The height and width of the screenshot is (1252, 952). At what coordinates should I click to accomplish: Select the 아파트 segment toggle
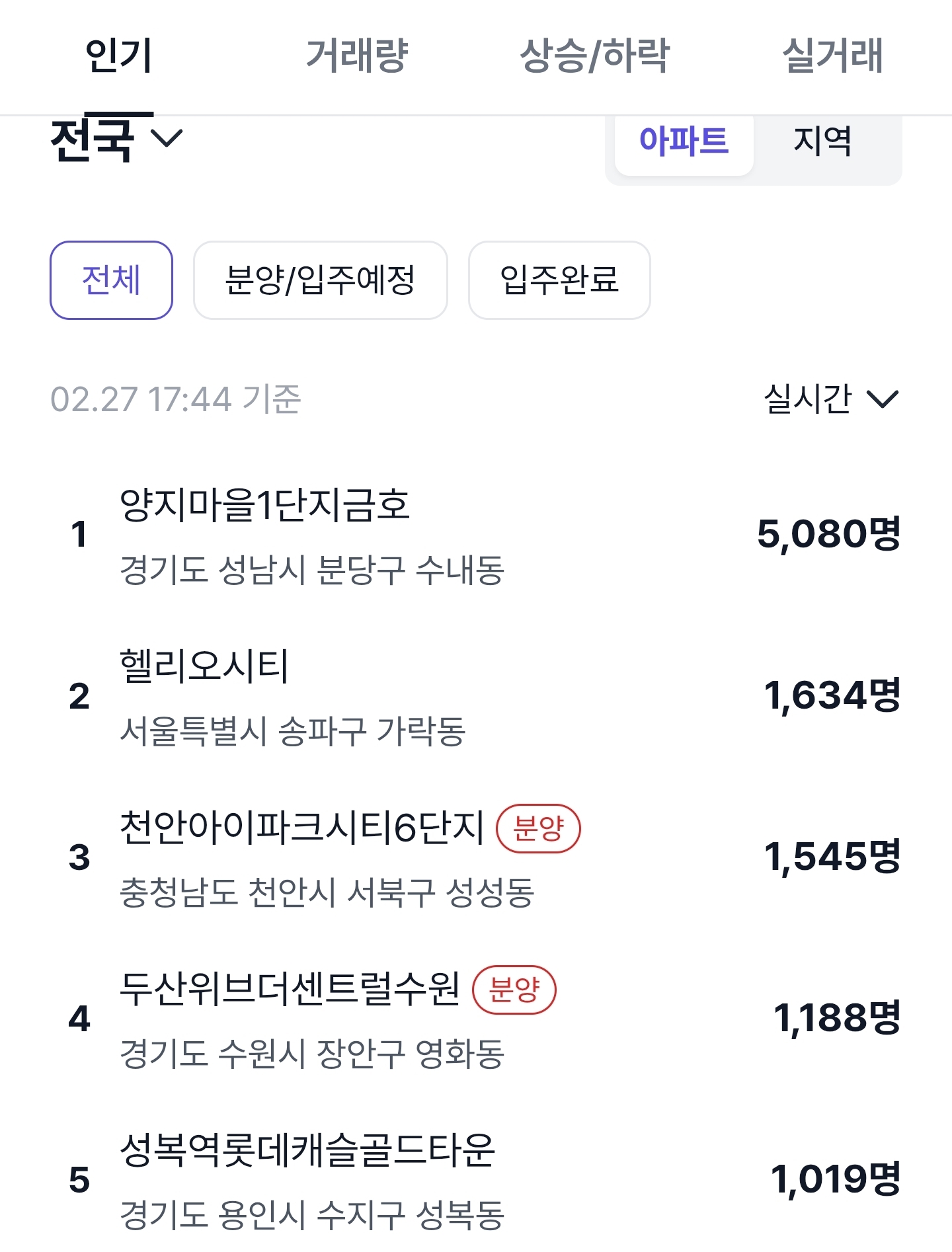click(x=684, y=141)
